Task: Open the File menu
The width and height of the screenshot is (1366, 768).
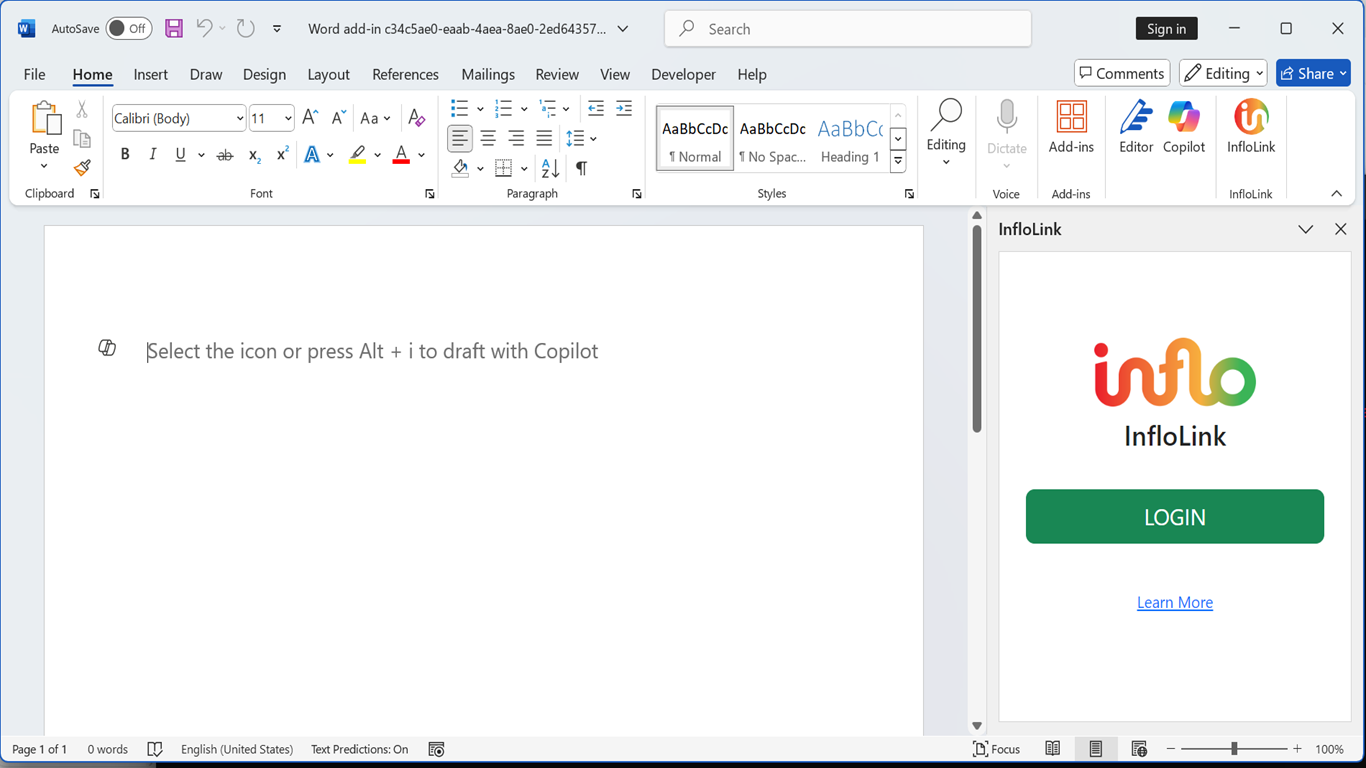Action: tap(34, 74)
